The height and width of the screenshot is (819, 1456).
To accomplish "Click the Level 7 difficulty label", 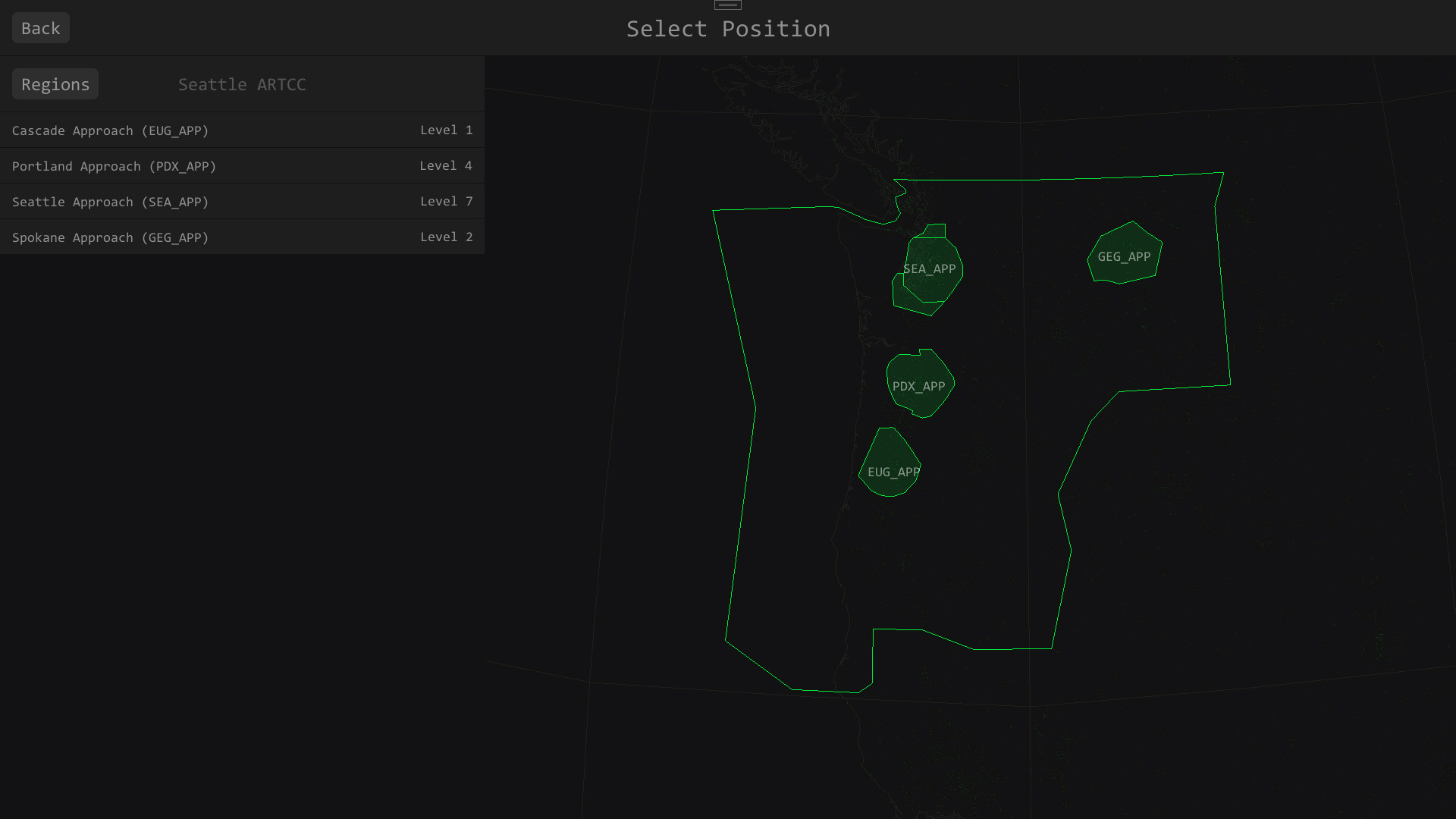I will pos(446,202).
